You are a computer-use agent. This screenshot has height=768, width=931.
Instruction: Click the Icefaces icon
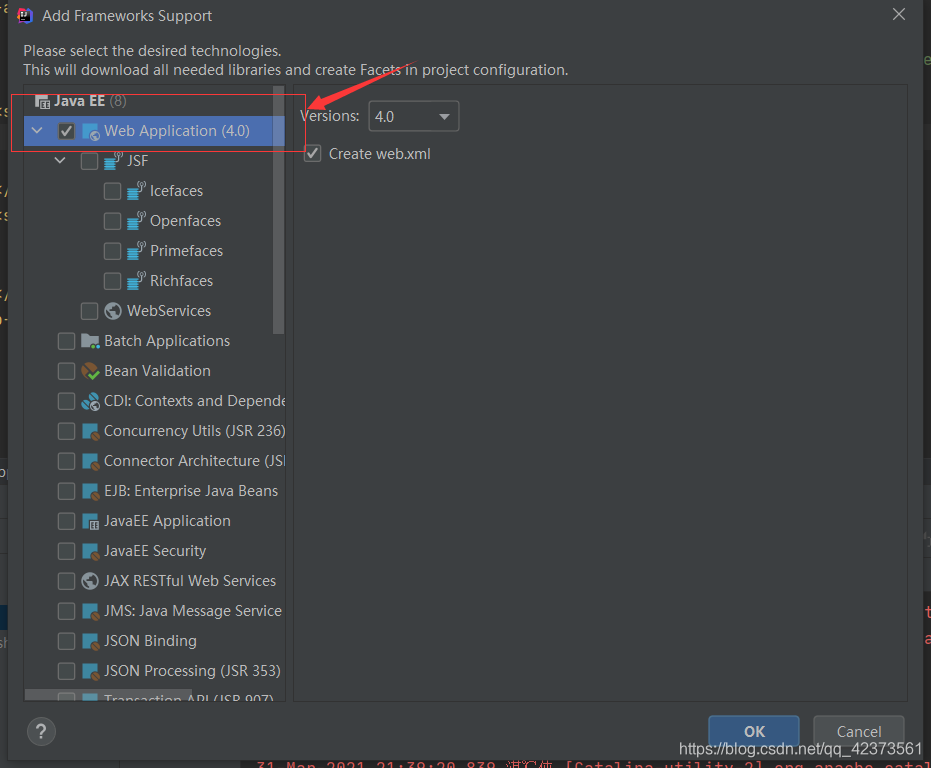[x=136, y=191]
